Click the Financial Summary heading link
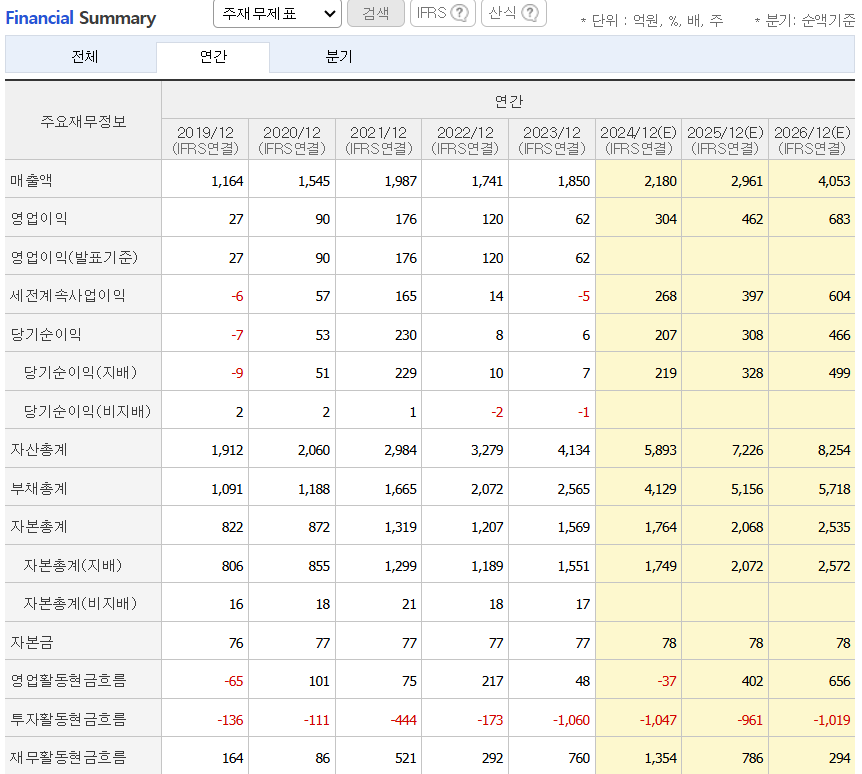This screenshot has width=862, height=774. [80, 18]
